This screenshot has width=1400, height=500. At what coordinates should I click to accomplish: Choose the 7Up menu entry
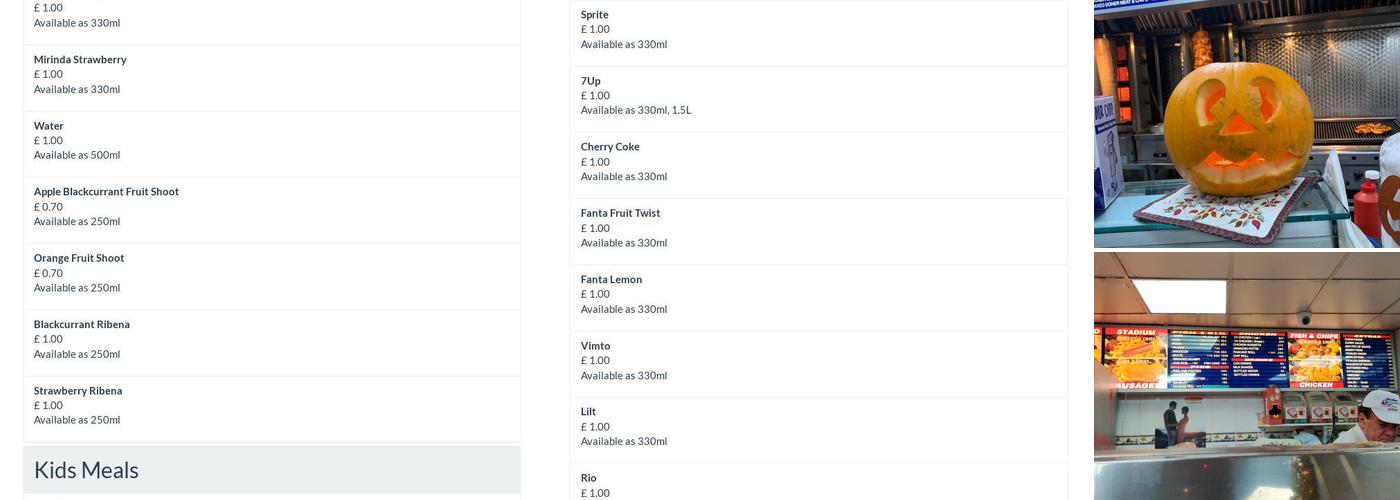click(x=591, y=81)
